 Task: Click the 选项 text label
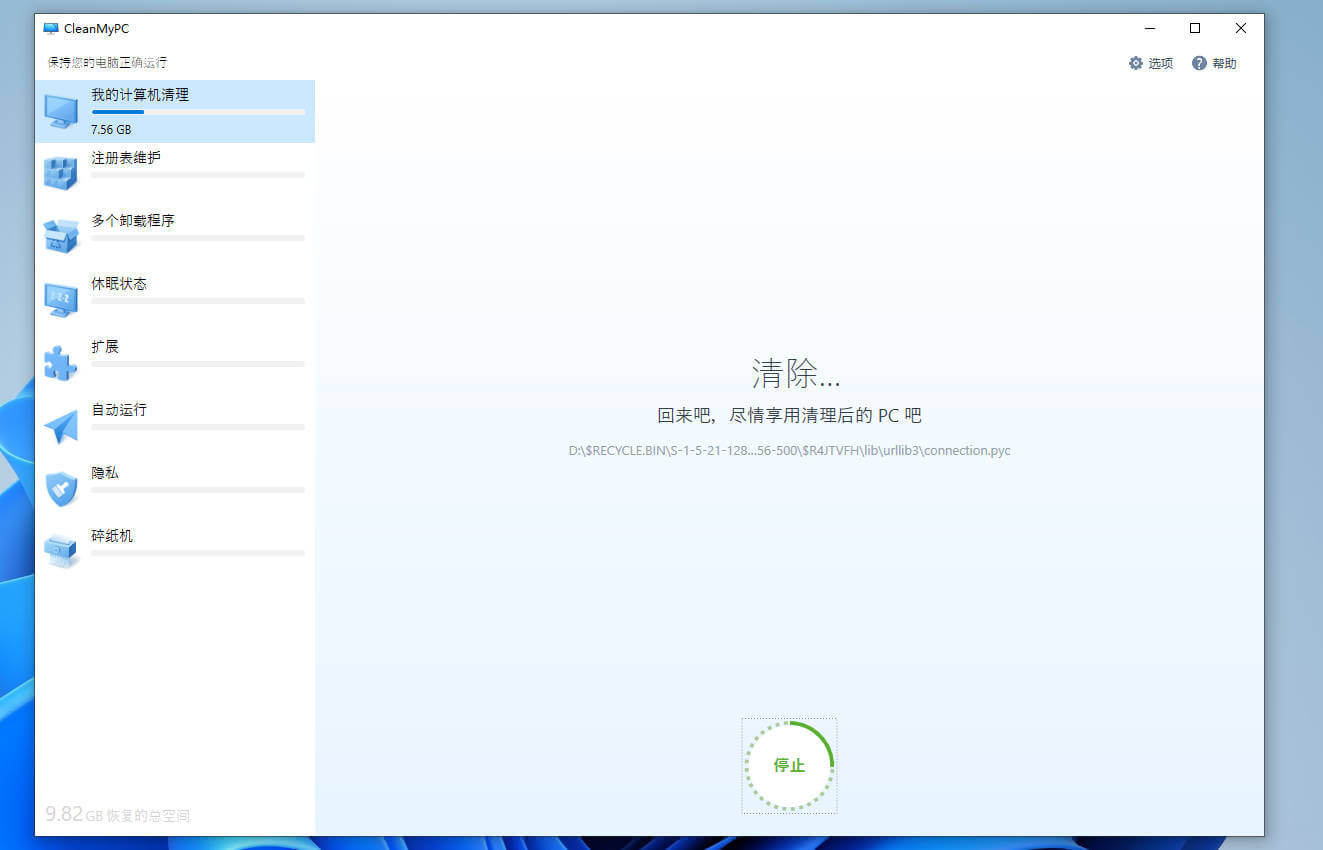coord(1160,63)
